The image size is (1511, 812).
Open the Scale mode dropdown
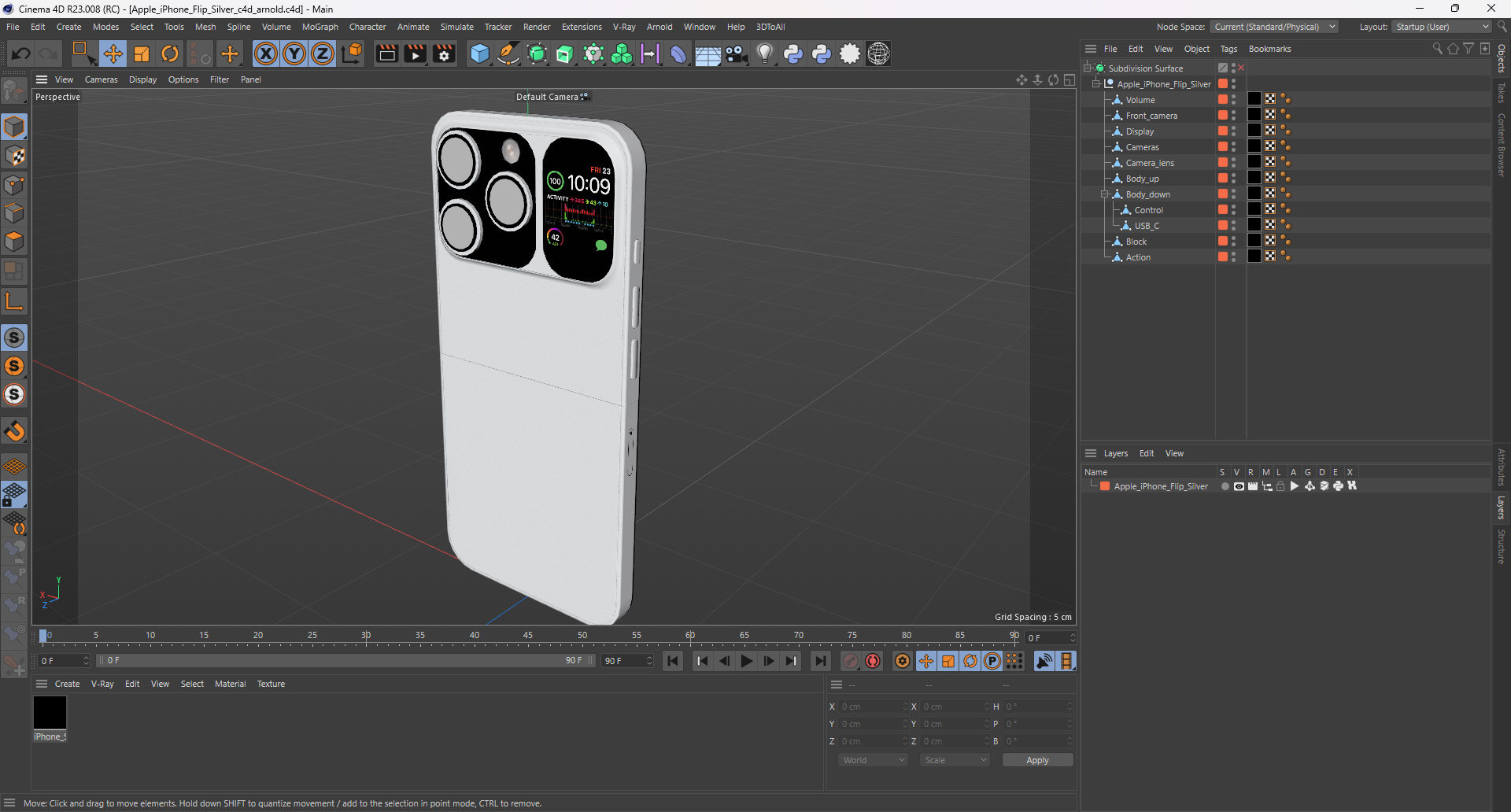tap(955, 760)
